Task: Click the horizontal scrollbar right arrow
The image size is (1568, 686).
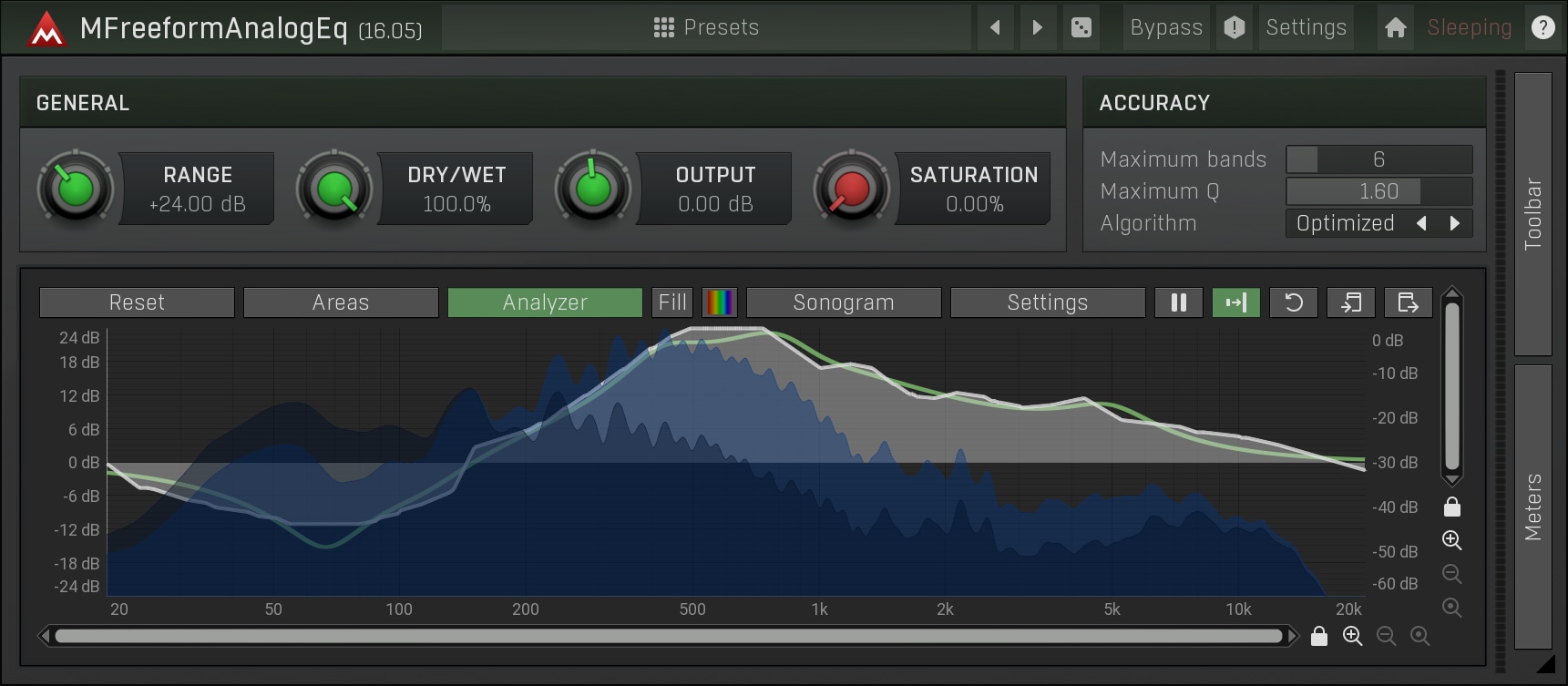Action: (1292, 636)
